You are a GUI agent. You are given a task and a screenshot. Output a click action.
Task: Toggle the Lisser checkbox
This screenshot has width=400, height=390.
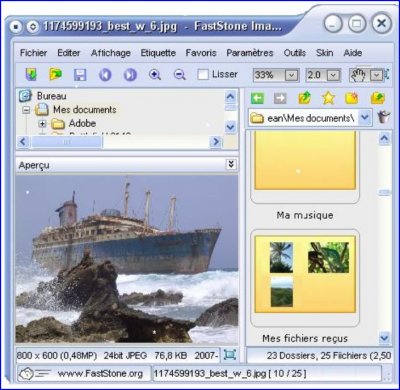(203, 74)
